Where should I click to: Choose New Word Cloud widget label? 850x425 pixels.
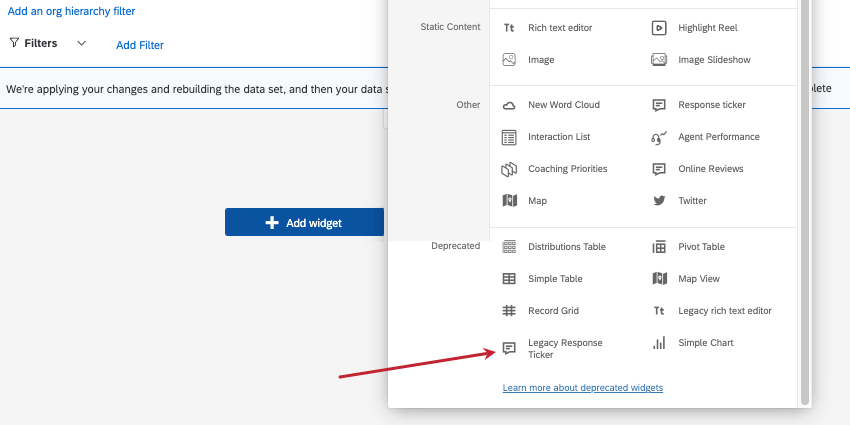tap(564, 105)
